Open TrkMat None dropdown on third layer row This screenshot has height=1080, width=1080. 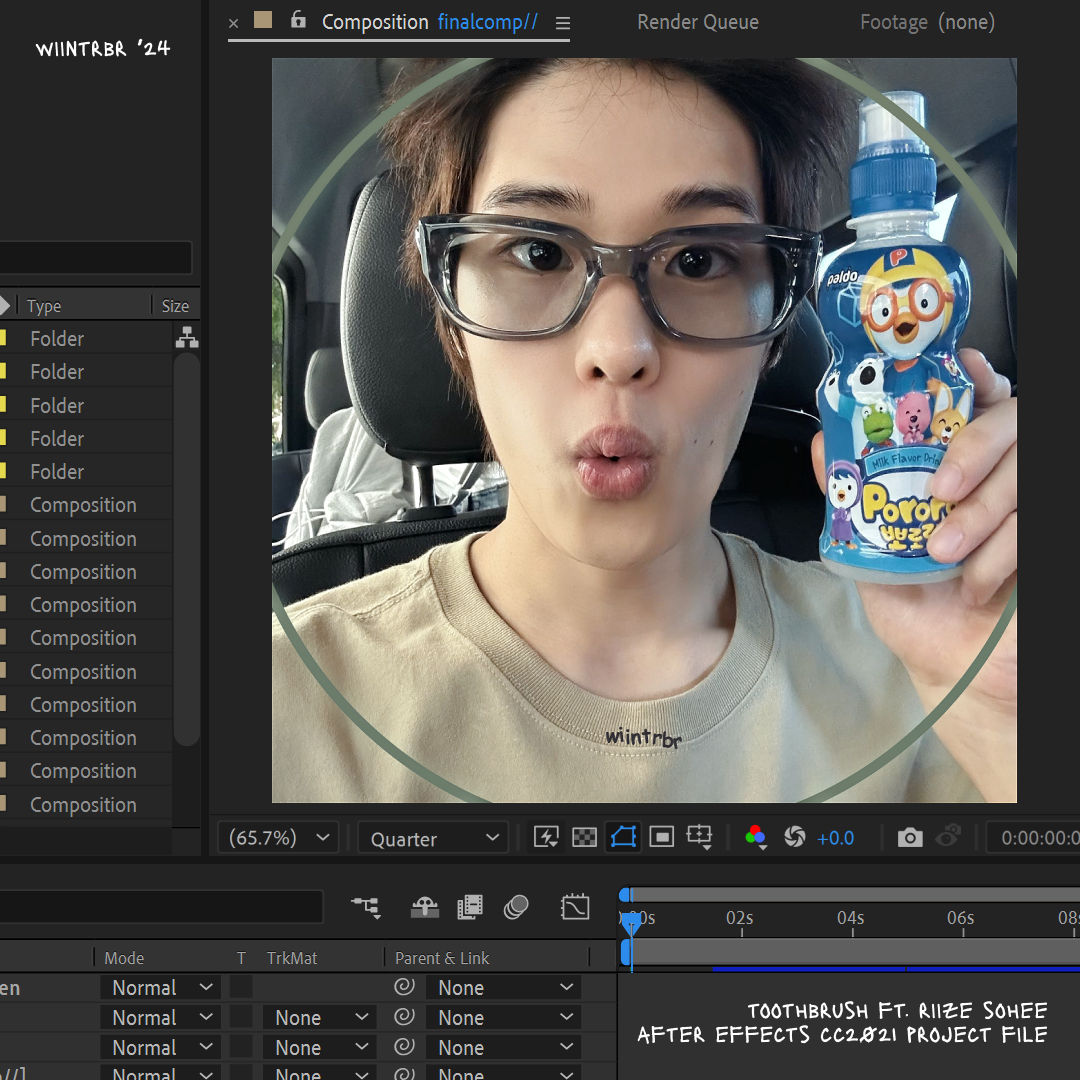(320, 1048)
